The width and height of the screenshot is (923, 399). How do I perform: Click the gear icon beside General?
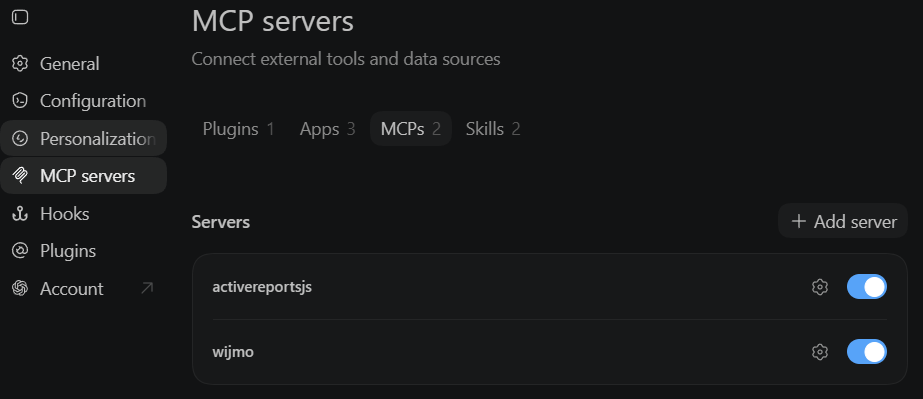(x=20, y=64)
